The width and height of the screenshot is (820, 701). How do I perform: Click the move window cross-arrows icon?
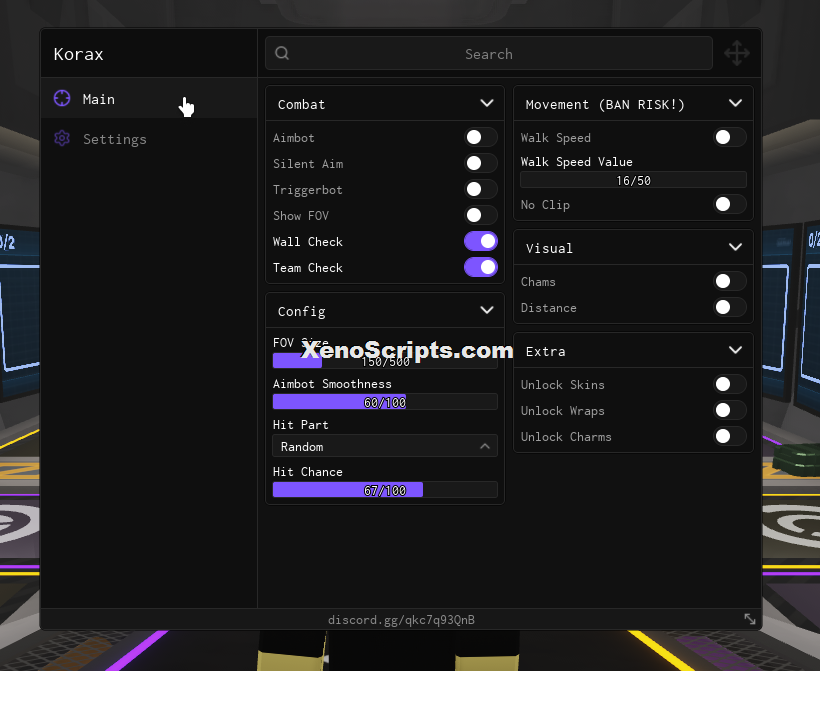[737, 53]
